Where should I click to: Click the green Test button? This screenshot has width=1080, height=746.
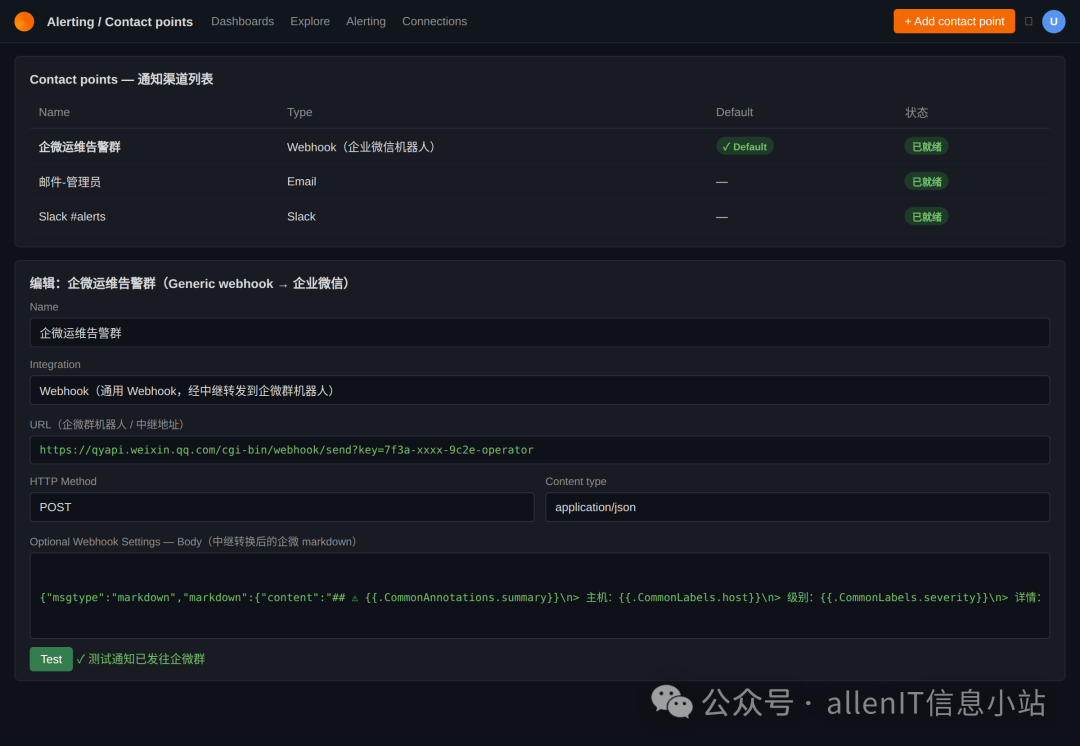point(51,659)
